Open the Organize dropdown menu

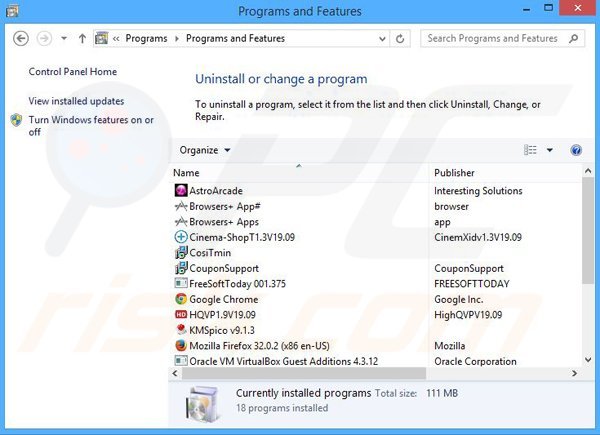click(205, 150)
